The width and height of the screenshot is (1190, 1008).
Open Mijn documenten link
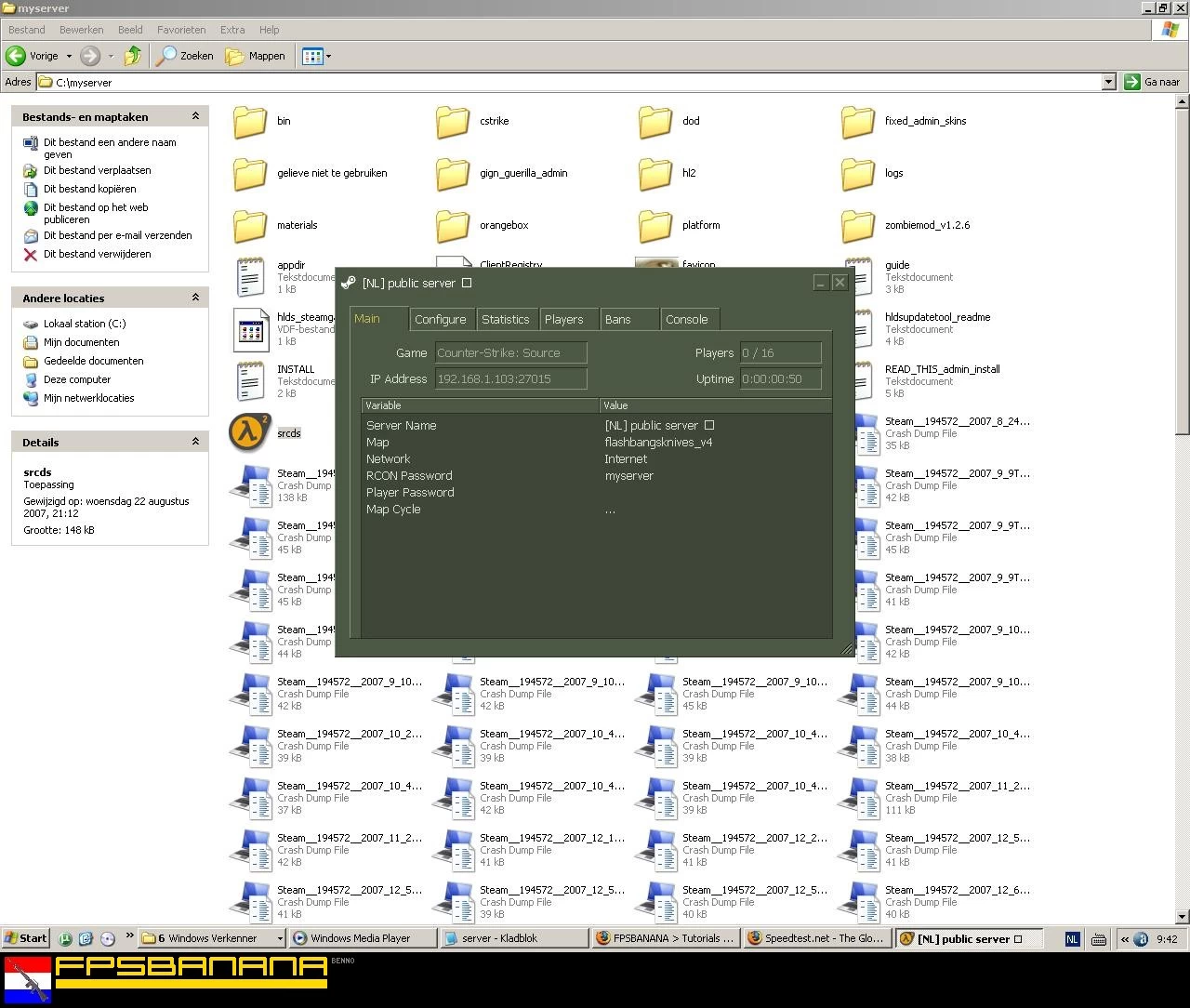click(81, 342)
